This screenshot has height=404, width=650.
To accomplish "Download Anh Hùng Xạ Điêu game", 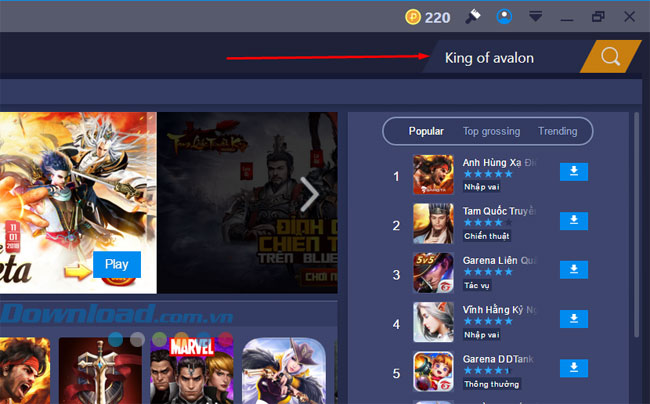I will 573,172.
